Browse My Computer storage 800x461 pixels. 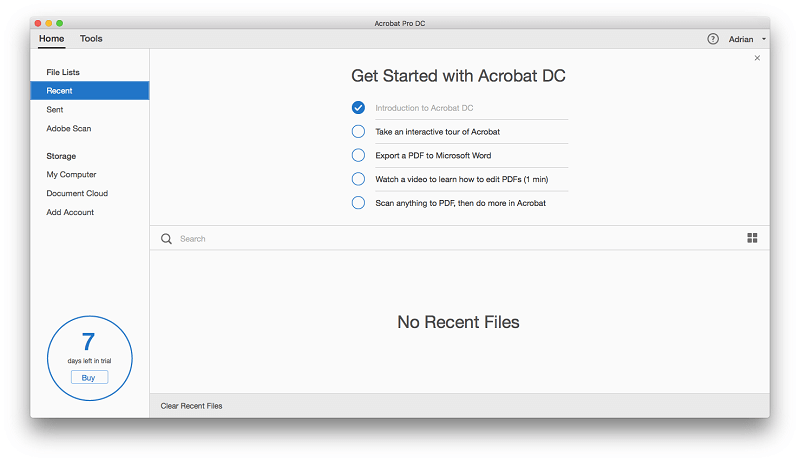(71, 174)
